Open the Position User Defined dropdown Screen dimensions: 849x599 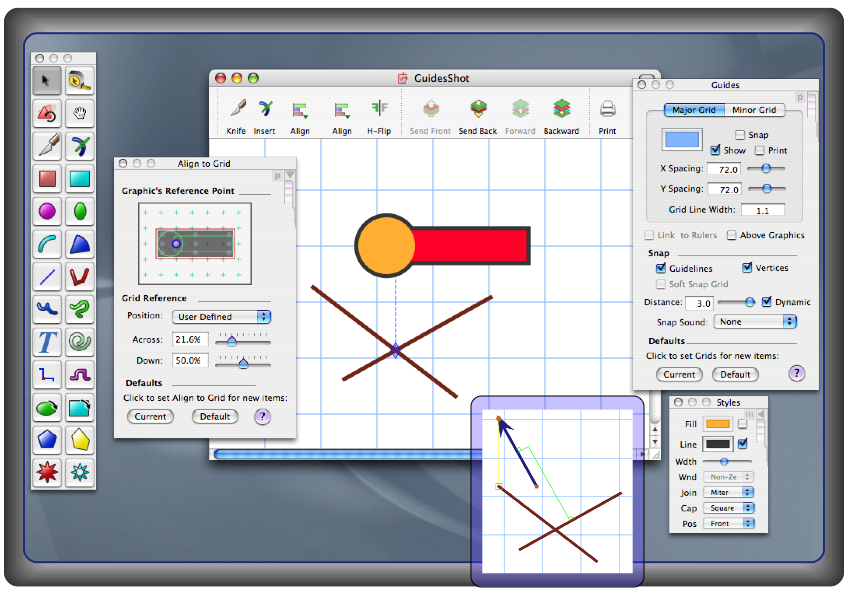[221, 317]
